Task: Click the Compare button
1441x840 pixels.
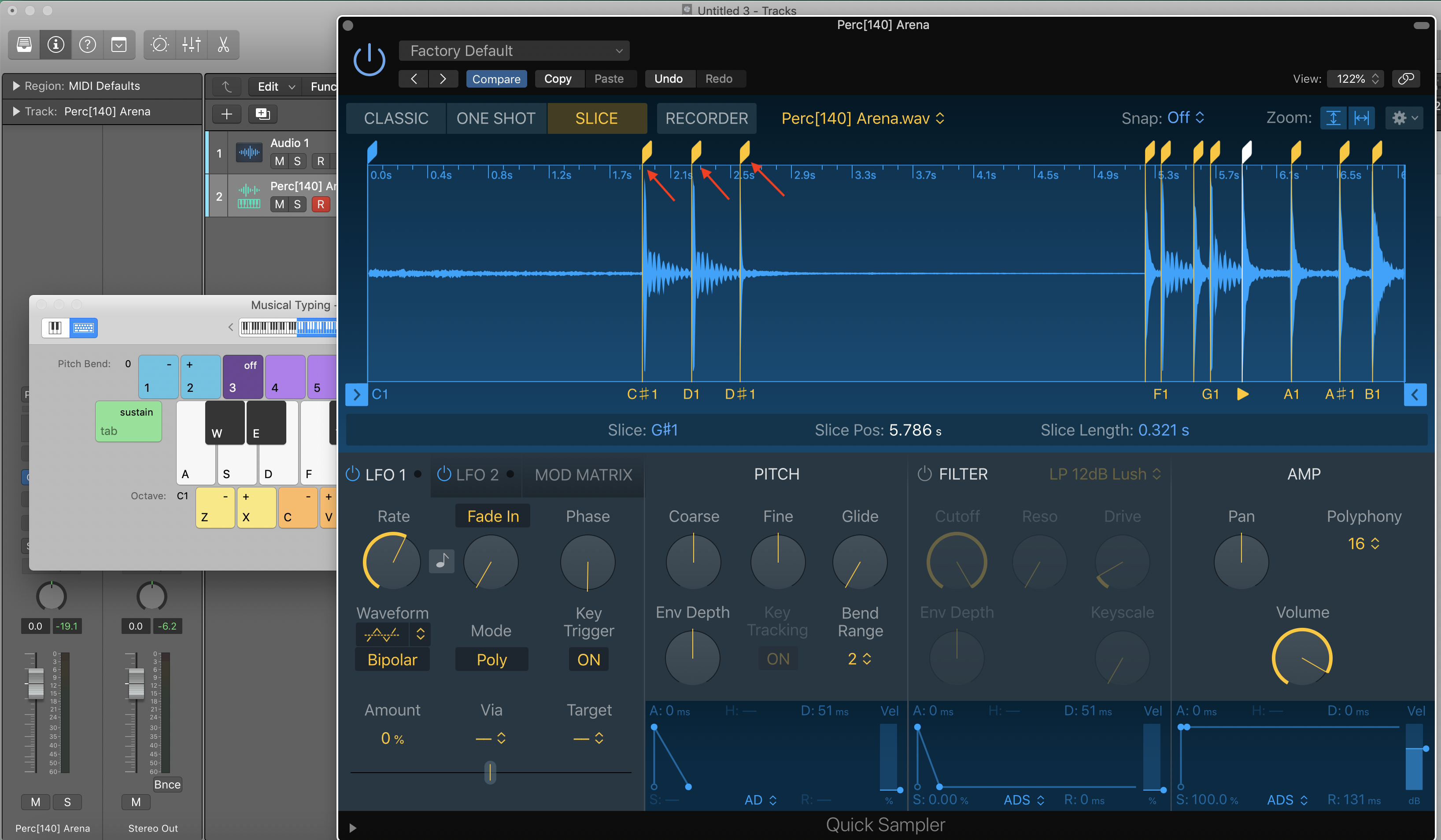Action: coord(496,79)
